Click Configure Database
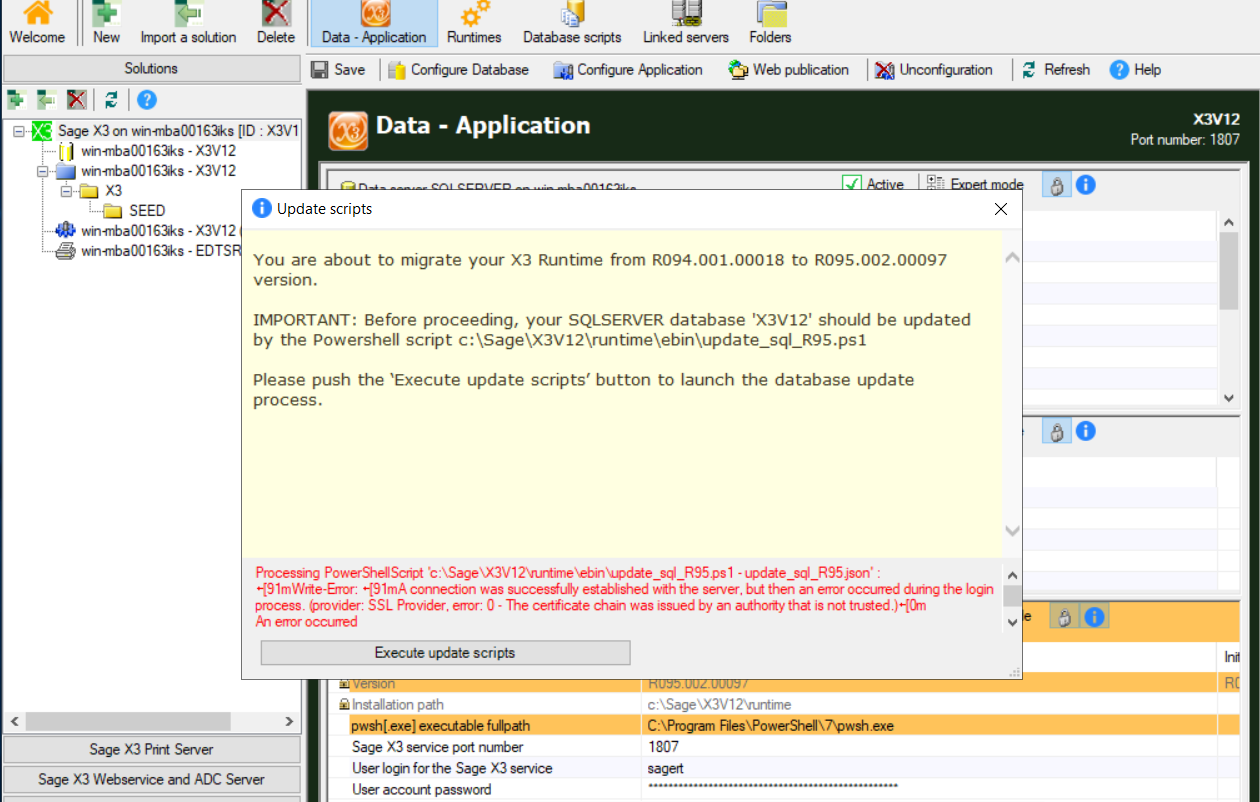 click(458, 70)
